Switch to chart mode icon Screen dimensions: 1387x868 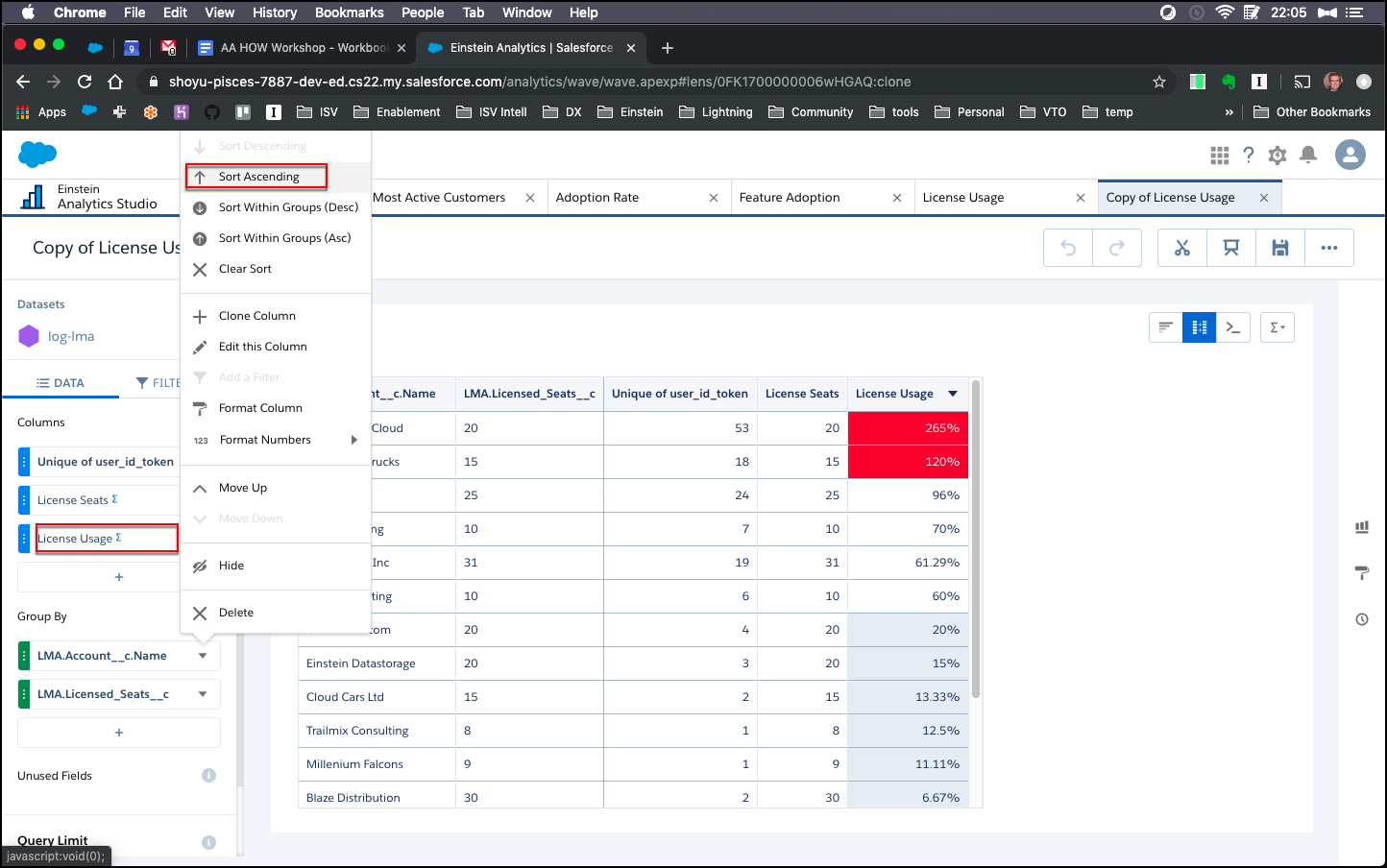[x=1166, y=327]
